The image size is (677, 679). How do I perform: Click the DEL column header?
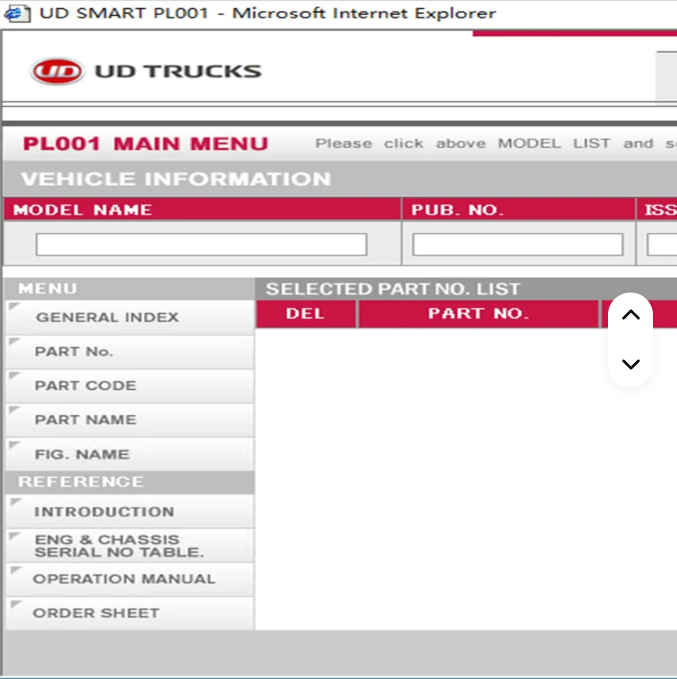pos(306,314)
